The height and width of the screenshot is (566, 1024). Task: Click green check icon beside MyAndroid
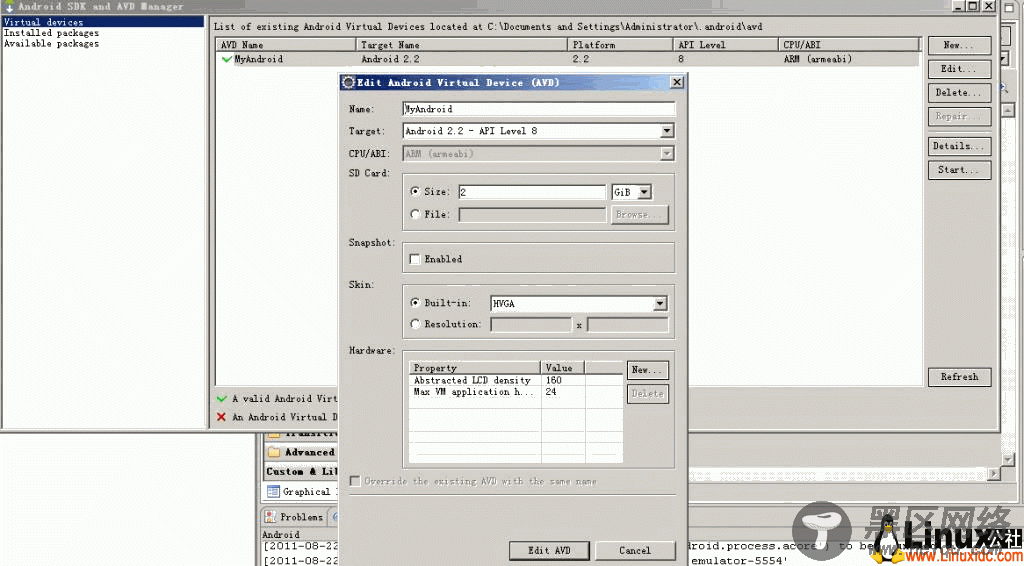pos(227,59)
